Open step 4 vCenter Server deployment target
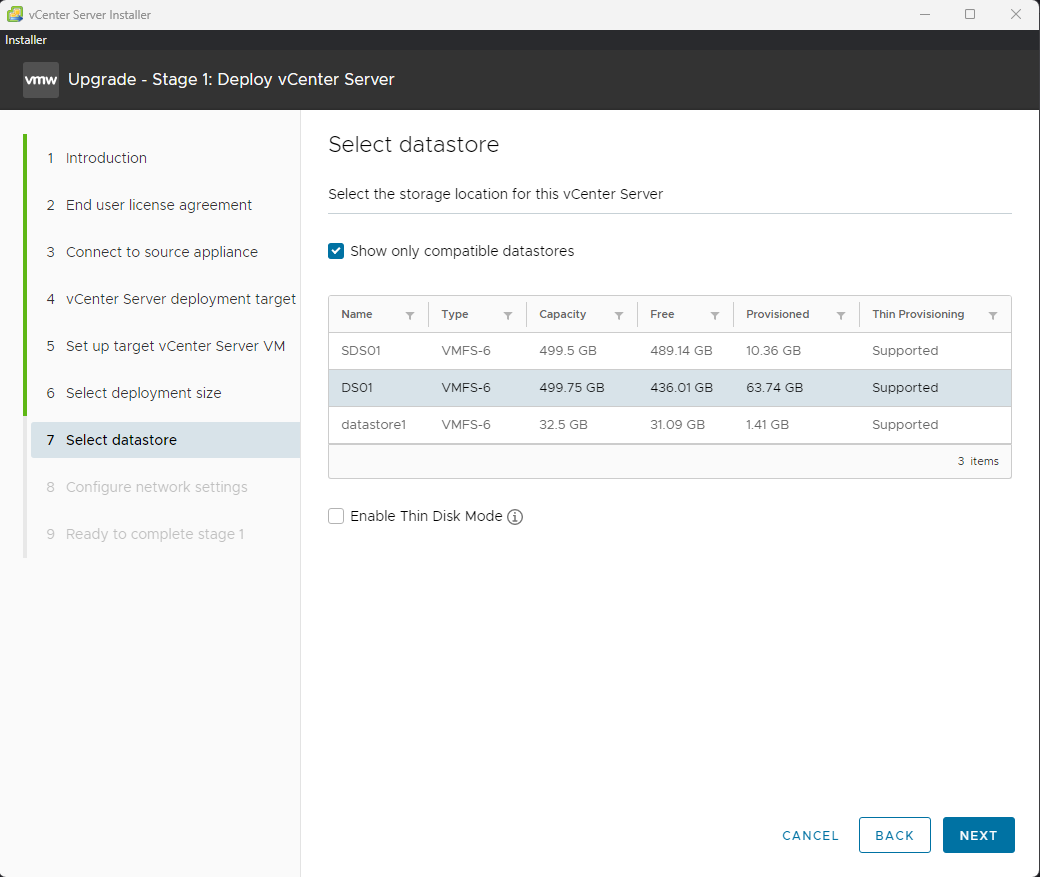1040x877 pixels. 180,299
